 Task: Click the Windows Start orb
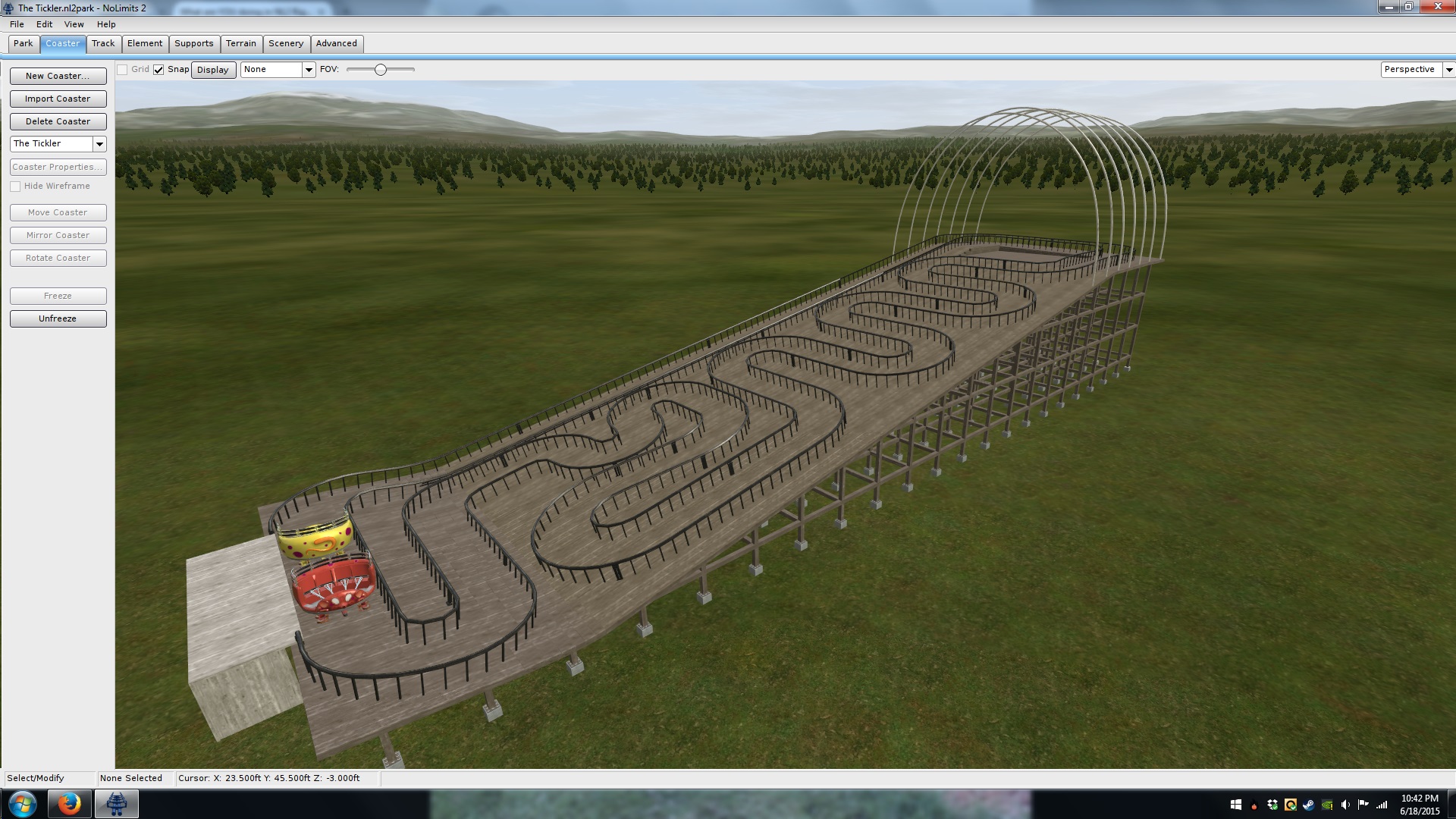coord(22,804)
